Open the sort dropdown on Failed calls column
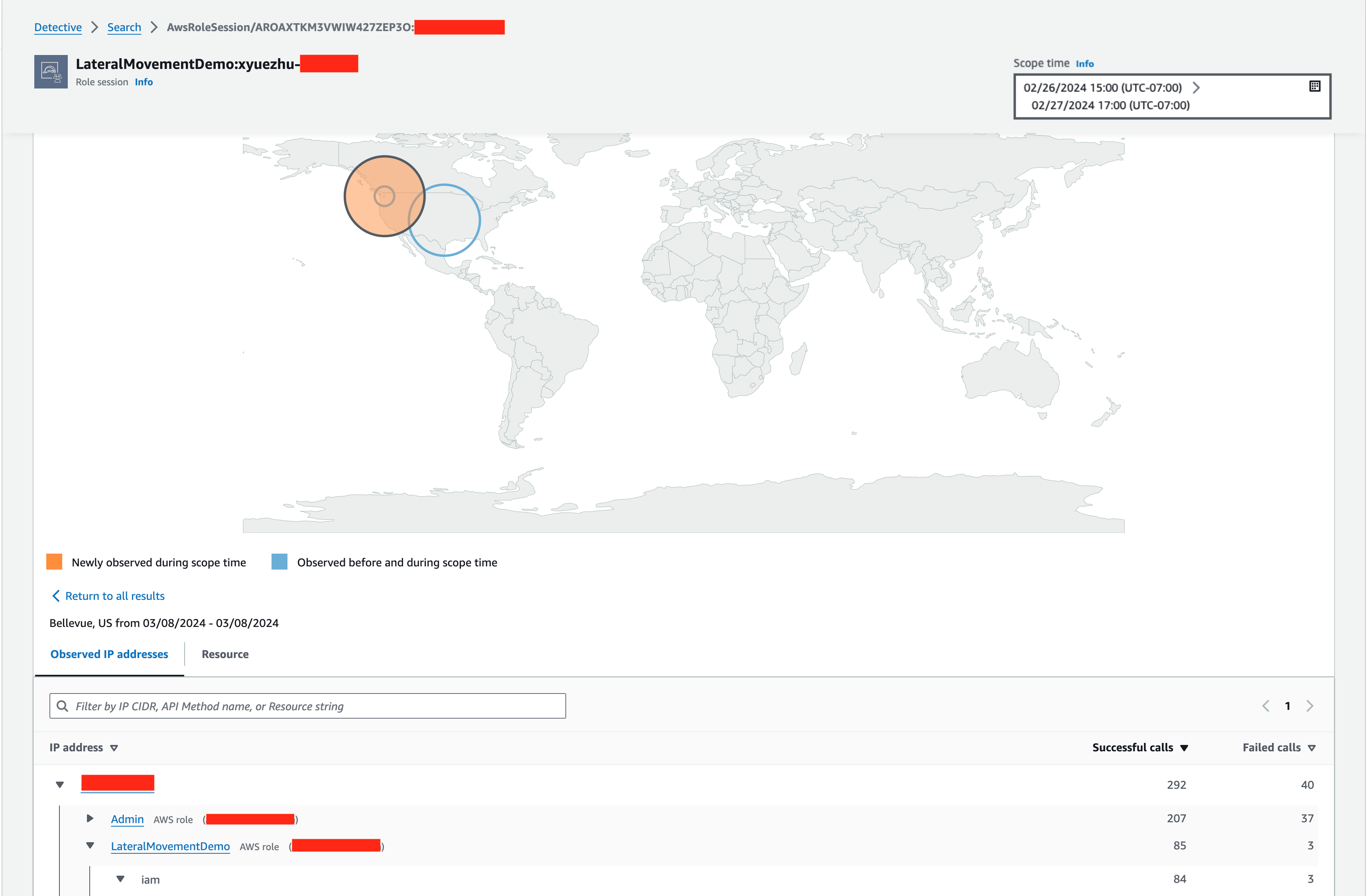The height and width of the screenshot is (896, 1366). coord(1311,747)
